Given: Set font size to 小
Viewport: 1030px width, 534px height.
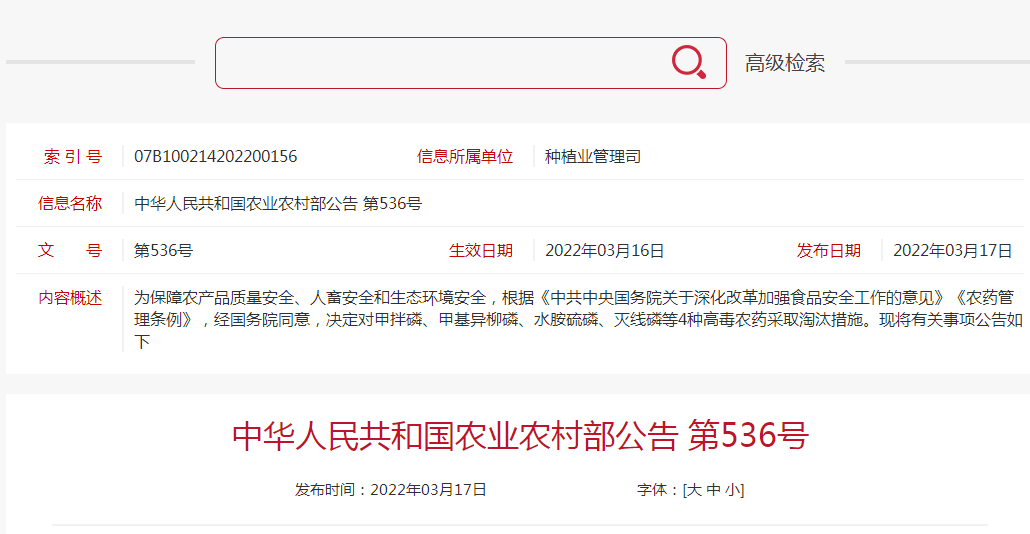Looking at the screenshot, I should point(732,490).
